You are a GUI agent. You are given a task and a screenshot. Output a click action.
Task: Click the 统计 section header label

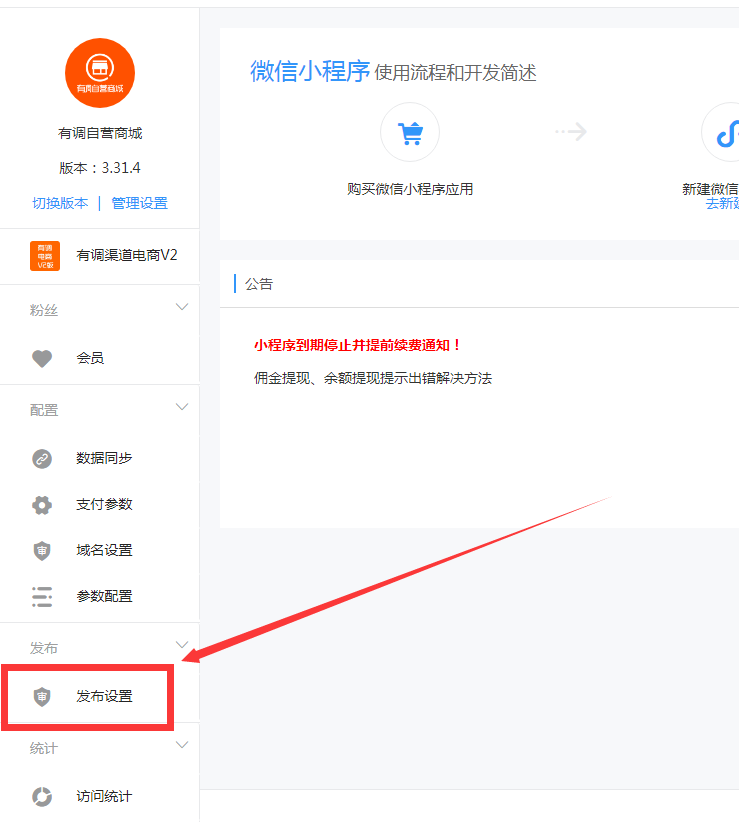[44, 749]
